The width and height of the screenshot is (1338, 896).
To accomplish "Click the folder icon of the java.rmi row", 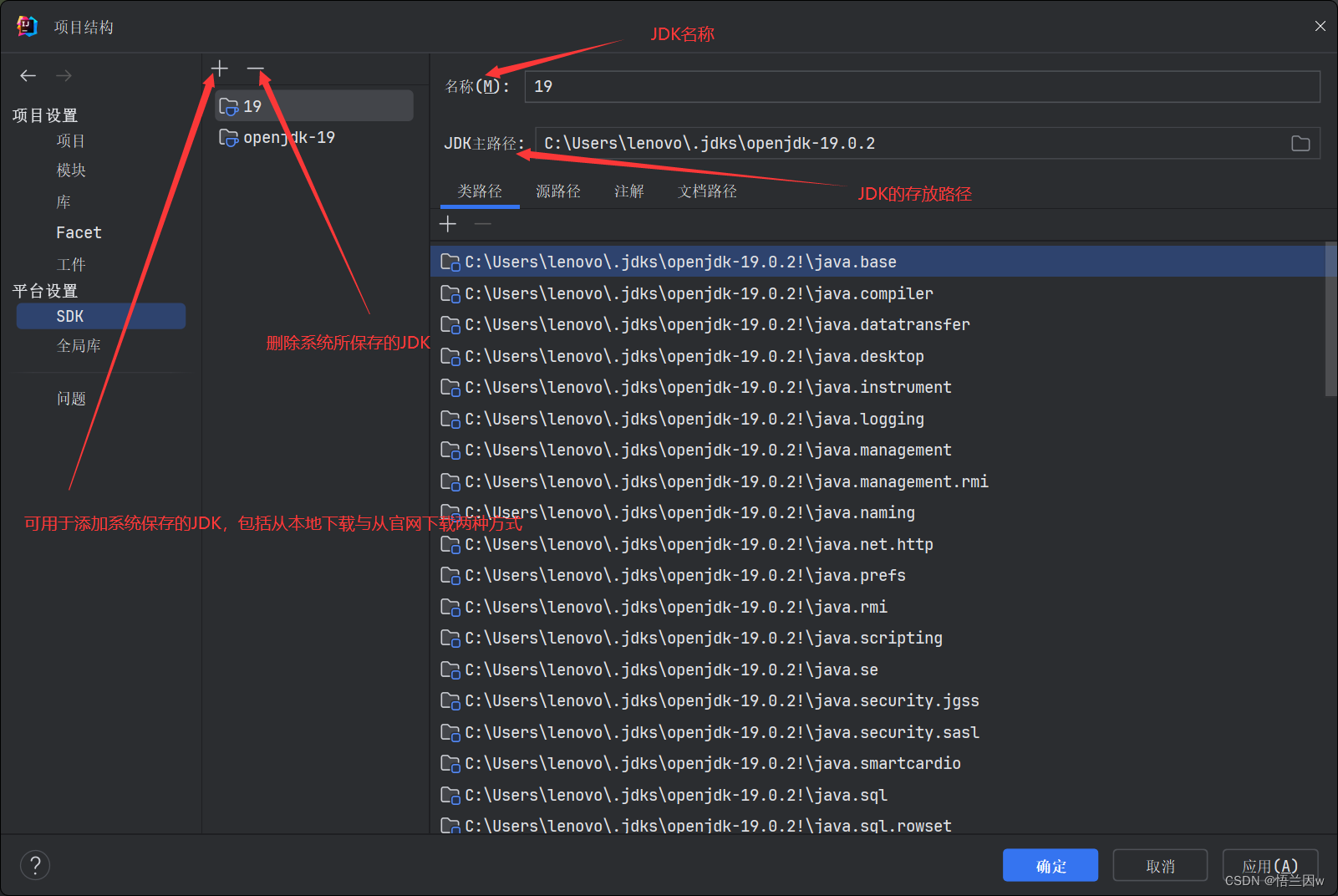I will [x=450, y=608].
